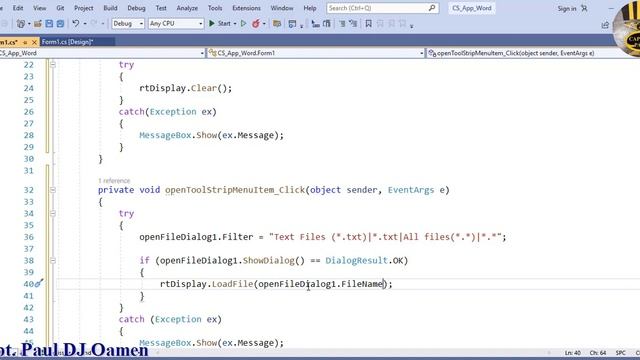Open the New Project dropdown arrow
This screenshot has height=360, width=640.
(29, 24)
